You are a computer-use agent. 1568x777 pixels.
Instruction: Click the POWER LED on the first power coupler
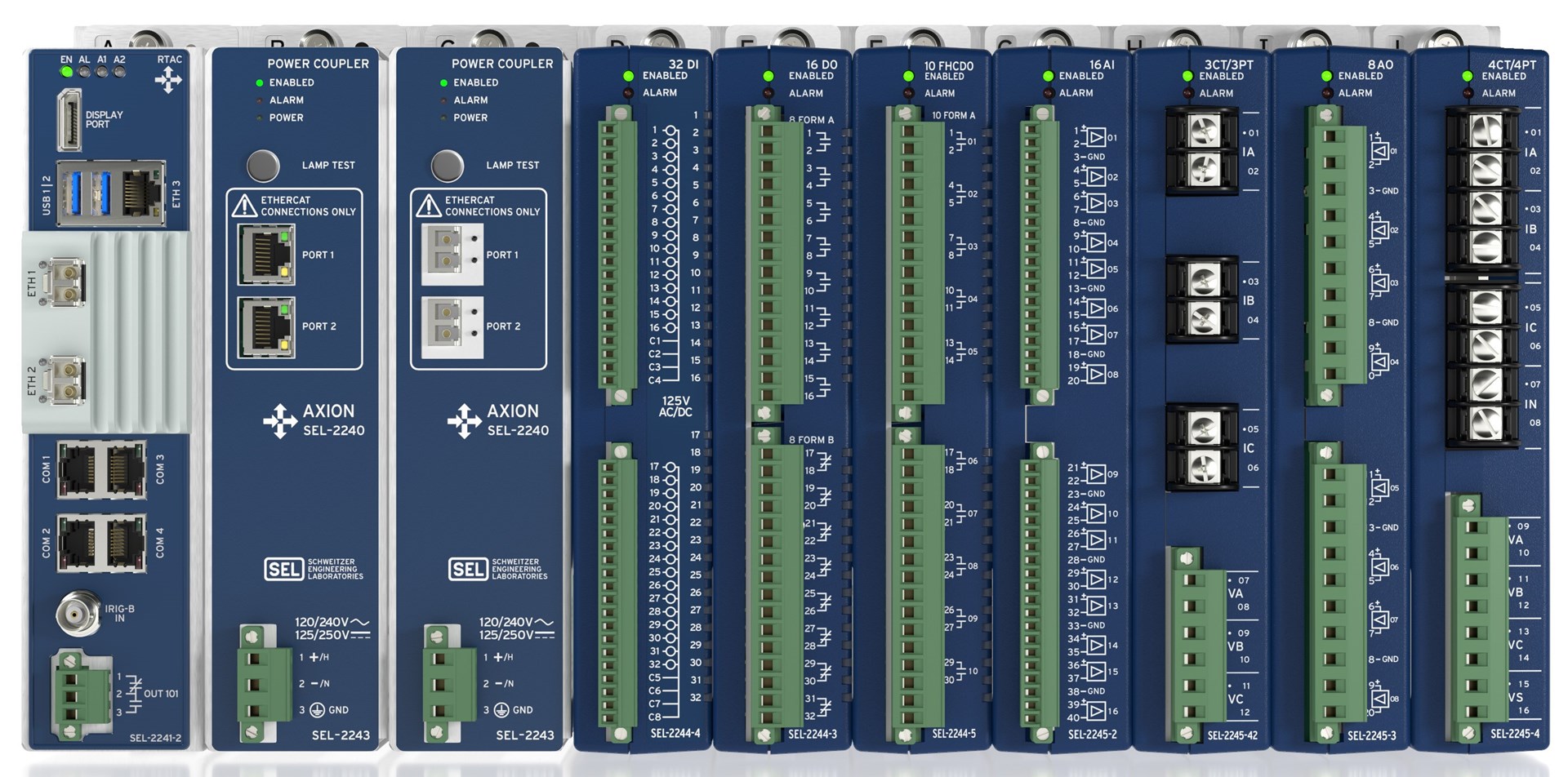click(x=259, y=118)
